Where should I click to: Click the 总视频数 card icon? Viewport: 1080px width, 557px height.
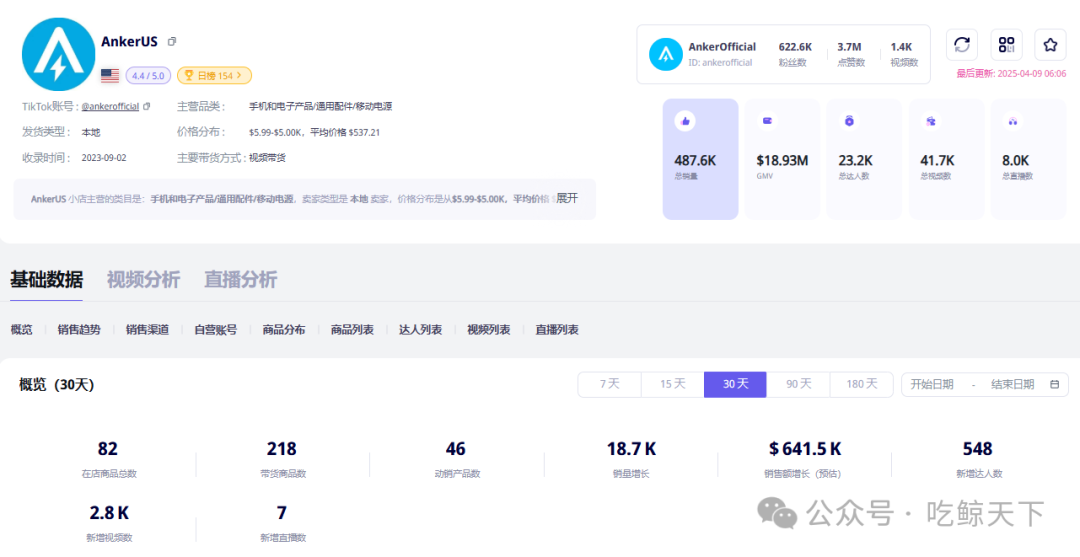931,121
